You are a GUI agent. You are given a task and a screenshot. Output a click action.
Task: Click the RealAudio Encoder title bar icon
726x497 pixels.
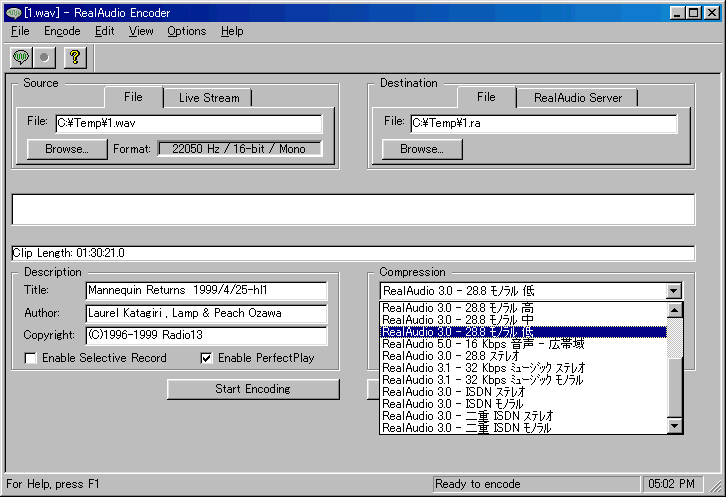tap(14, 13)
